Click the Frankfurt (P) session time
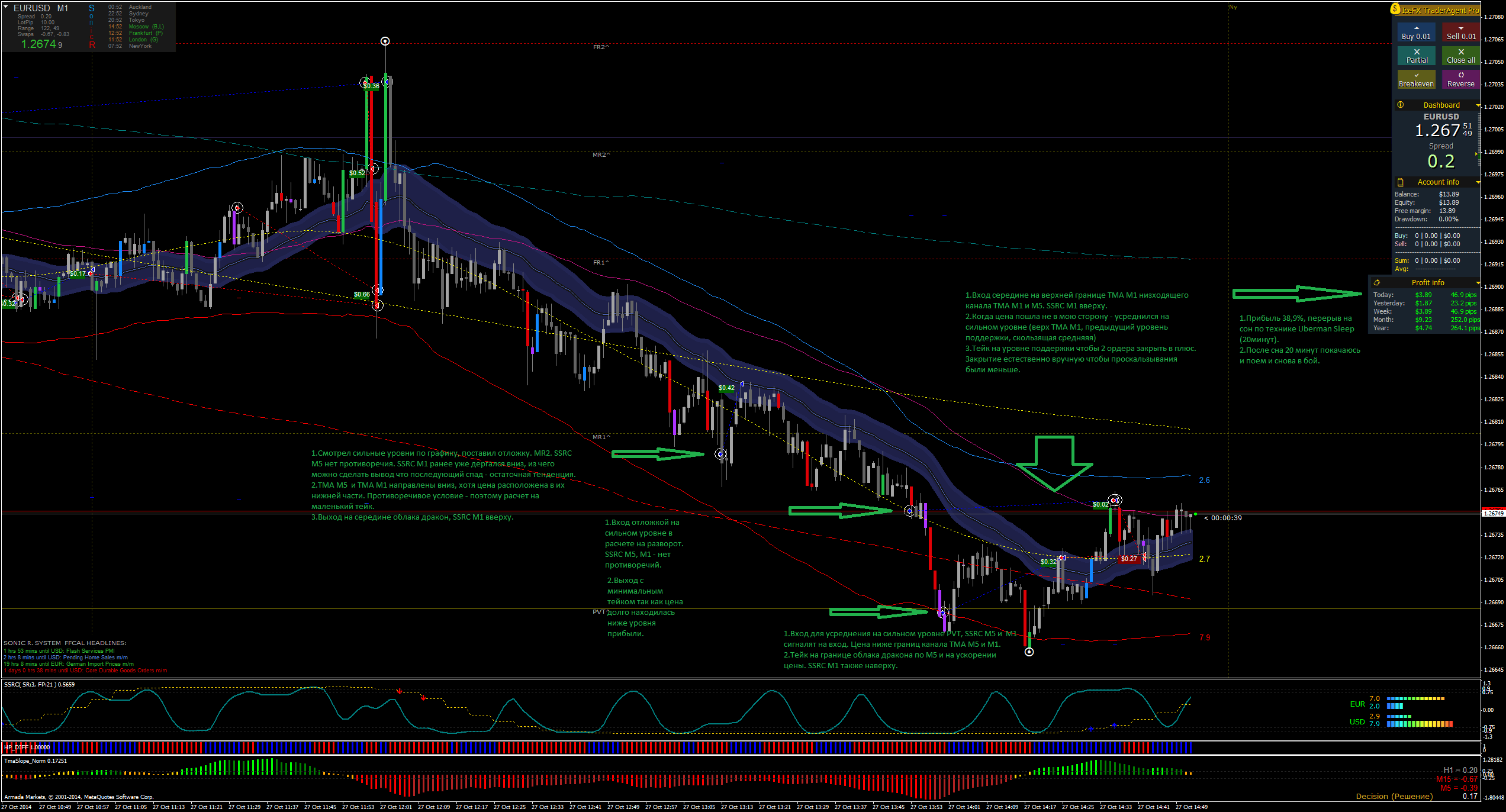Viewport: 1506px width, 812px height. point(136,33)
